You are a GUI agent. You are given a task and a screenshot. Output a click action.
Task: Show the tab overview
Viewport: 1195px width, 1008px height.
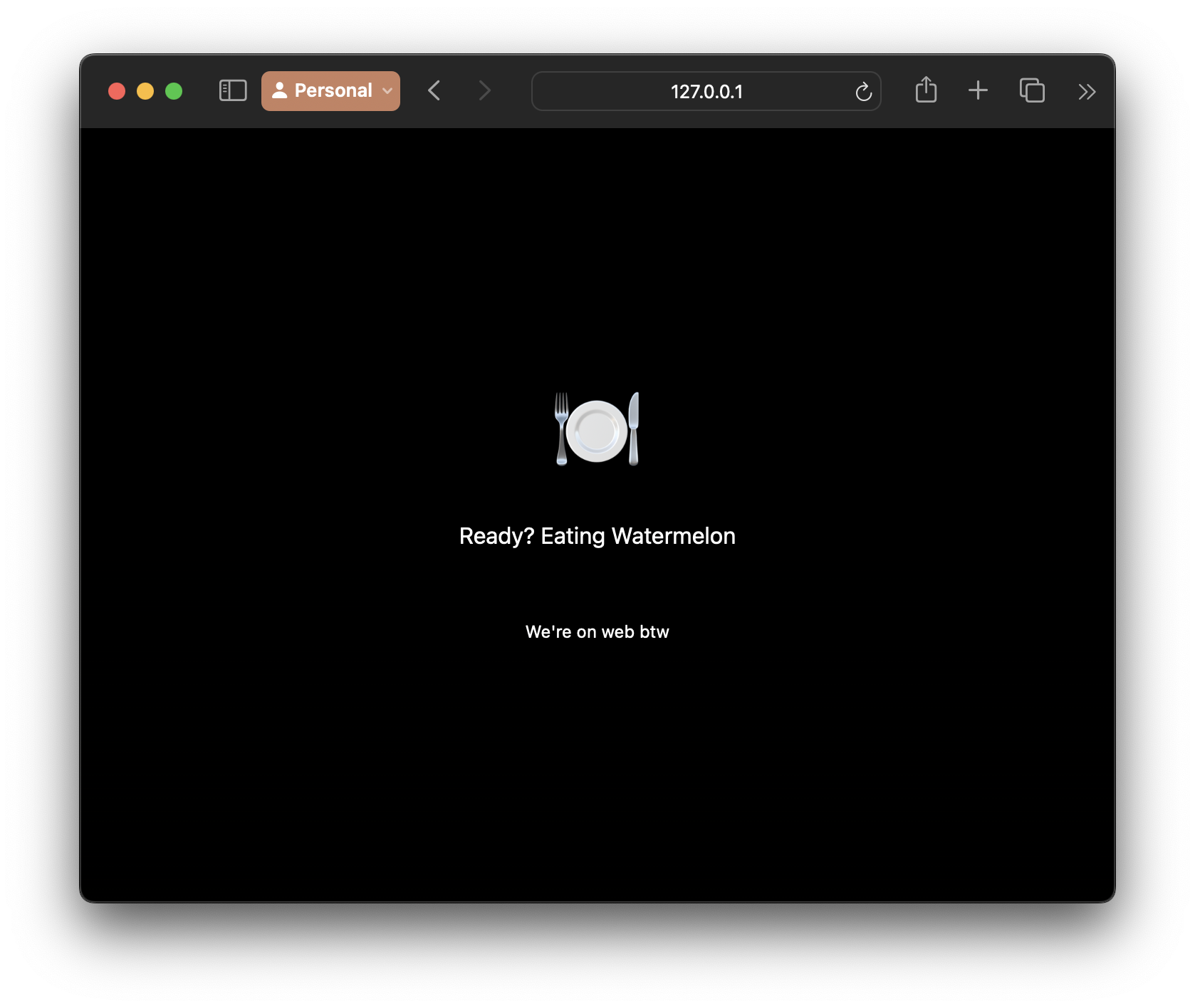1032,90
